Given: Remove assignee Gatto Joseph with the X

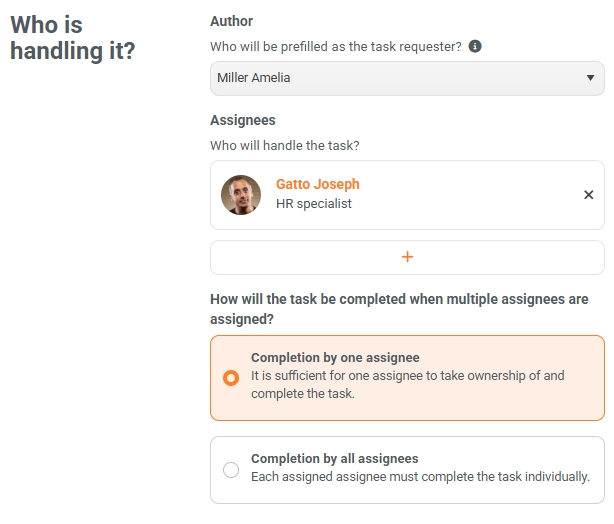Looking at the screenshot, I should pos(589,195).
